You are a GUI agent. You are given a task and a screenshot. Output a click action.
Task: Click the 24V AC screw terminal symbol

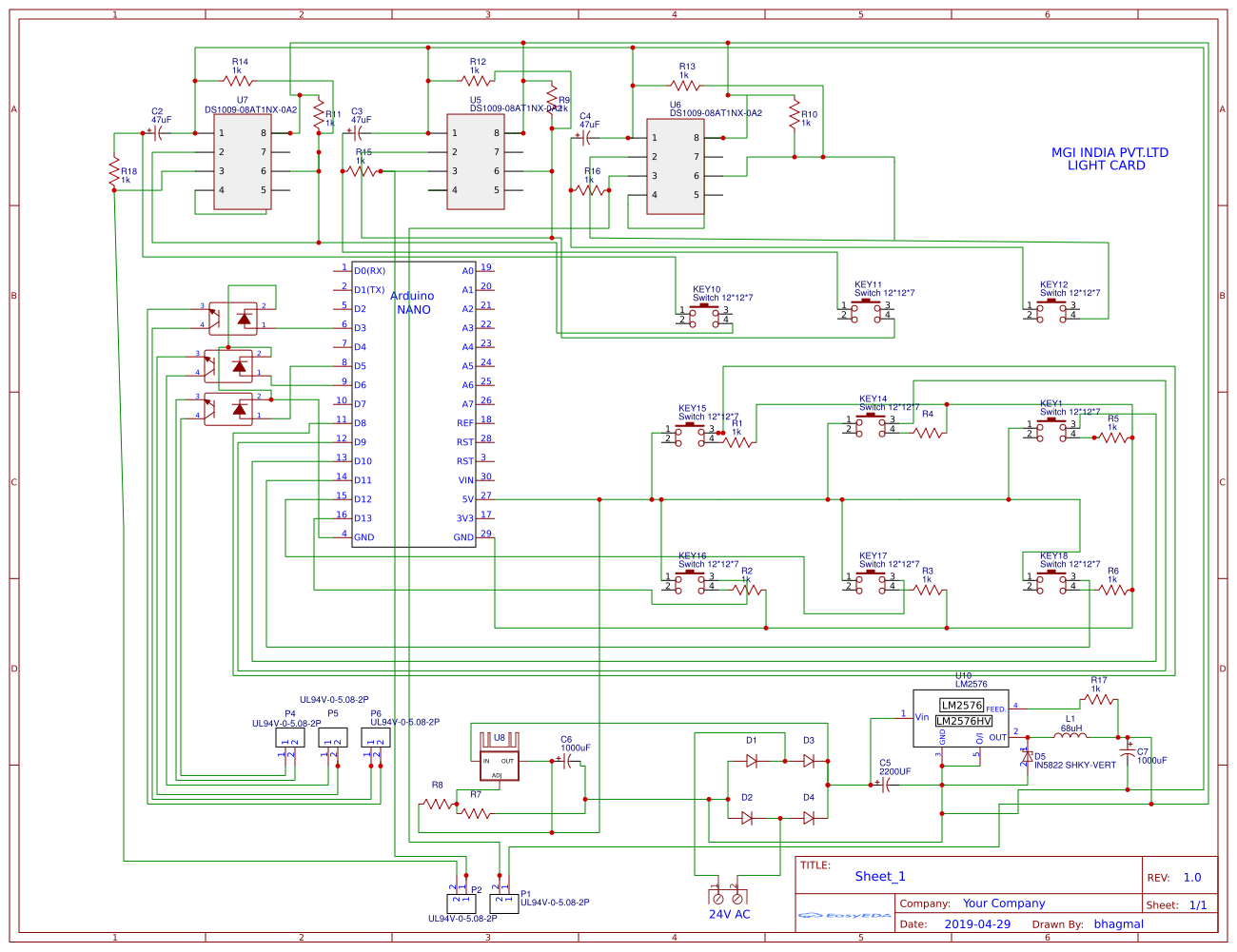click(728, 896)
